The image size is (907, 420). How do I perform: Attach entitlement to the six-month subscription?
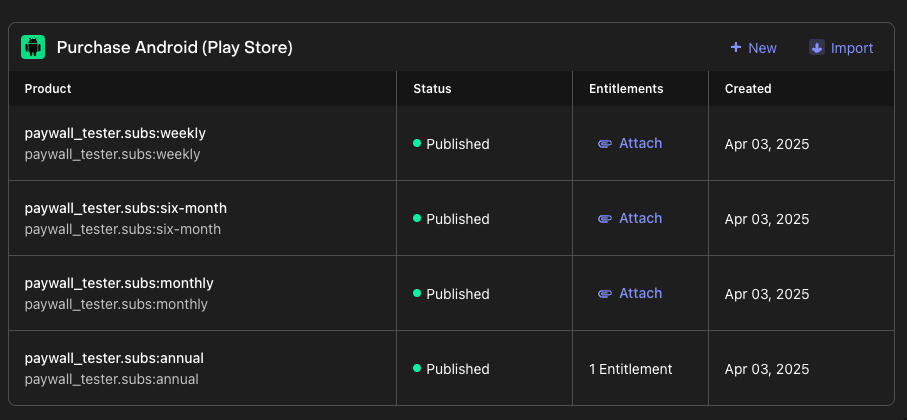click(640, 218)
